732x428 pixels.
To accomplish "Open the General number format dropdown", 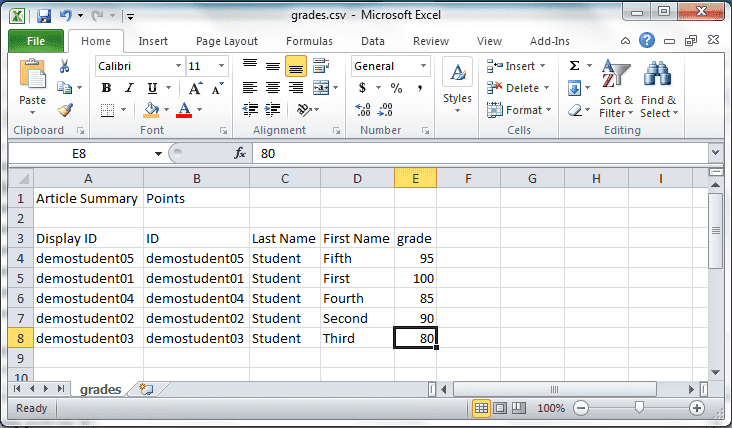I will (423, 66).
